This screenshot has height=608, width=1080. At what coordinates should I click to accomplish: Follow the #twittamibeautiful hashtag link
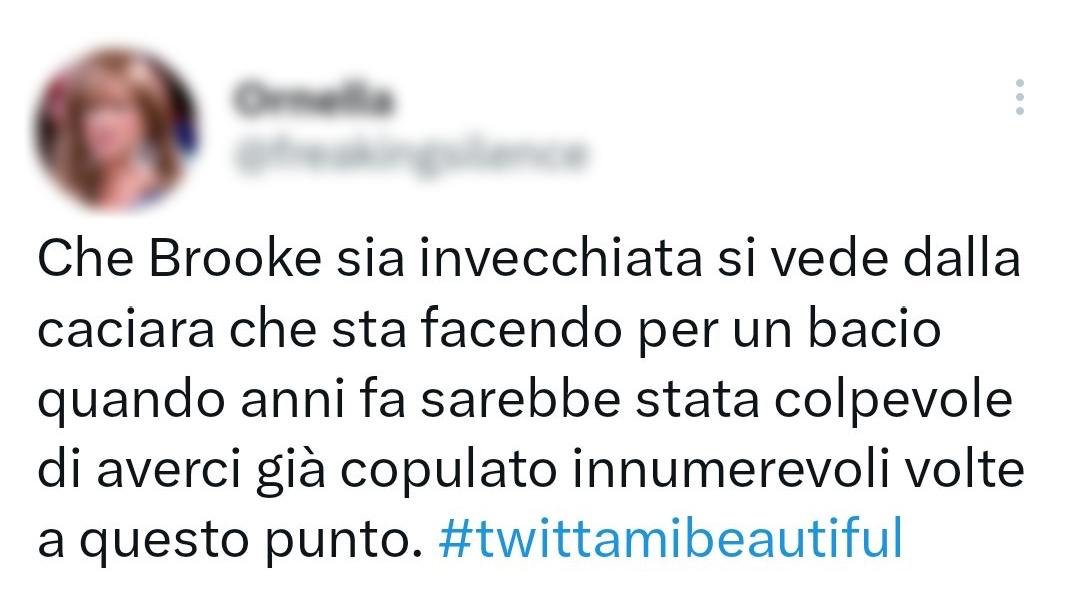670,538
